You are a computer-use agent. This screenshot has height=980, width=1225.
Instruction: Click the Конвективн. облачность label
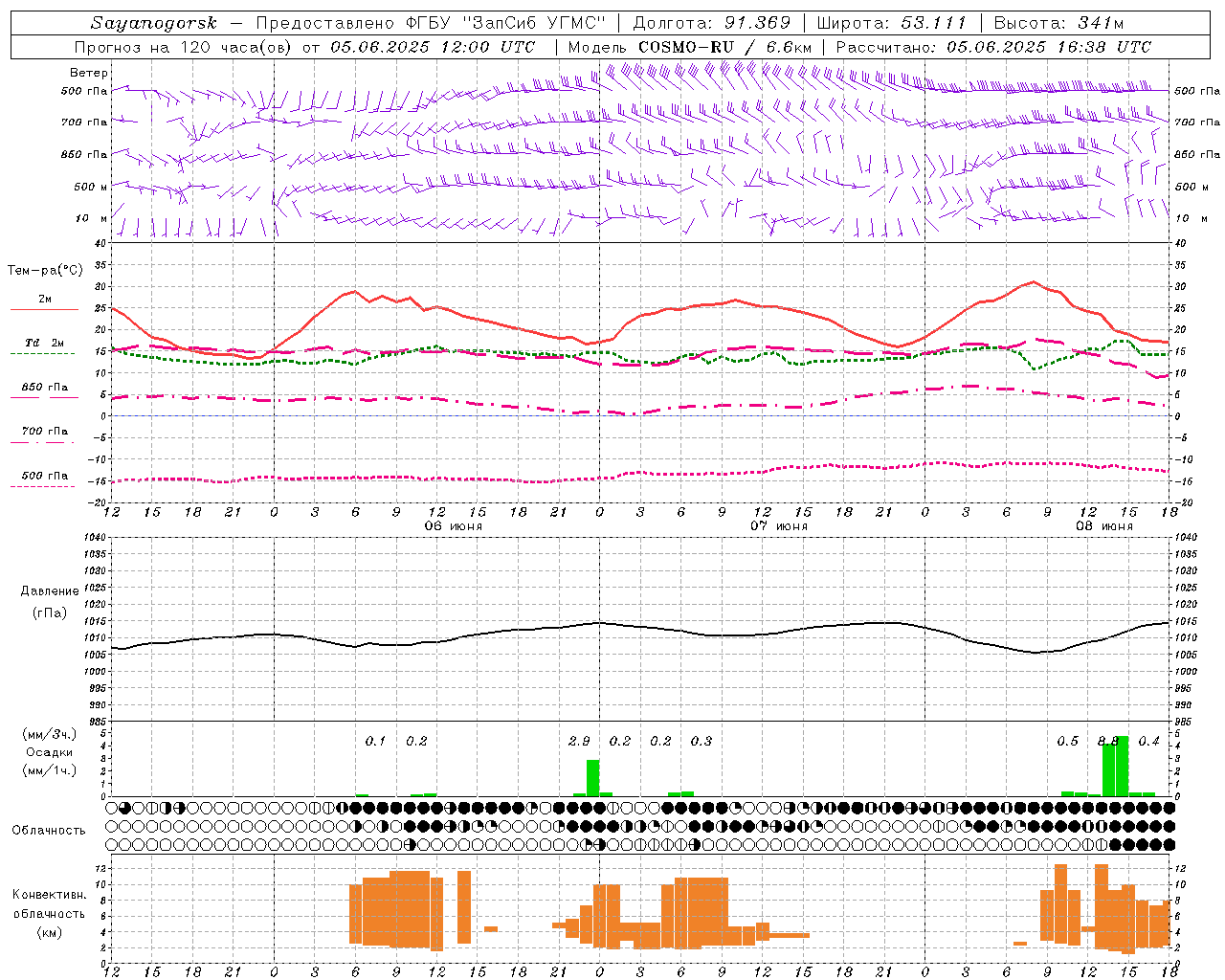pyautogui.click(x=50, y=913)
